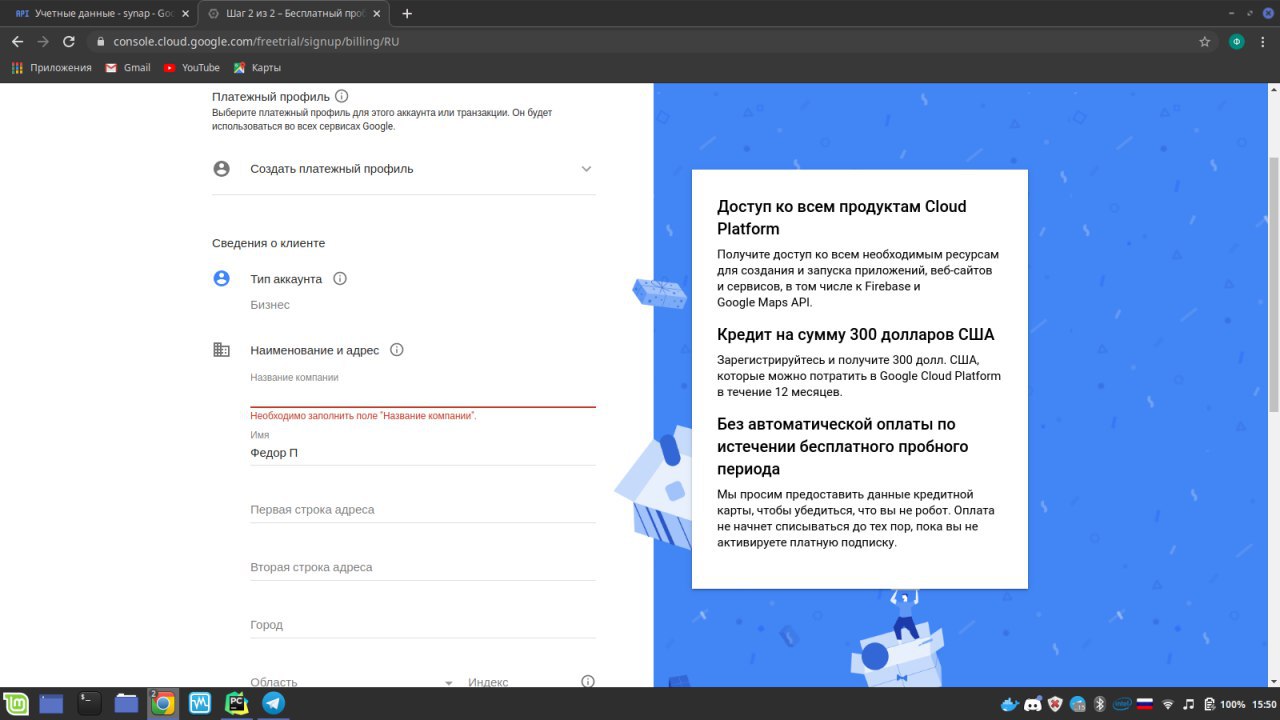This screenshot has width=1280, height=720.
Task: Open the Linux Mint start menu
Action: (14, 703)
